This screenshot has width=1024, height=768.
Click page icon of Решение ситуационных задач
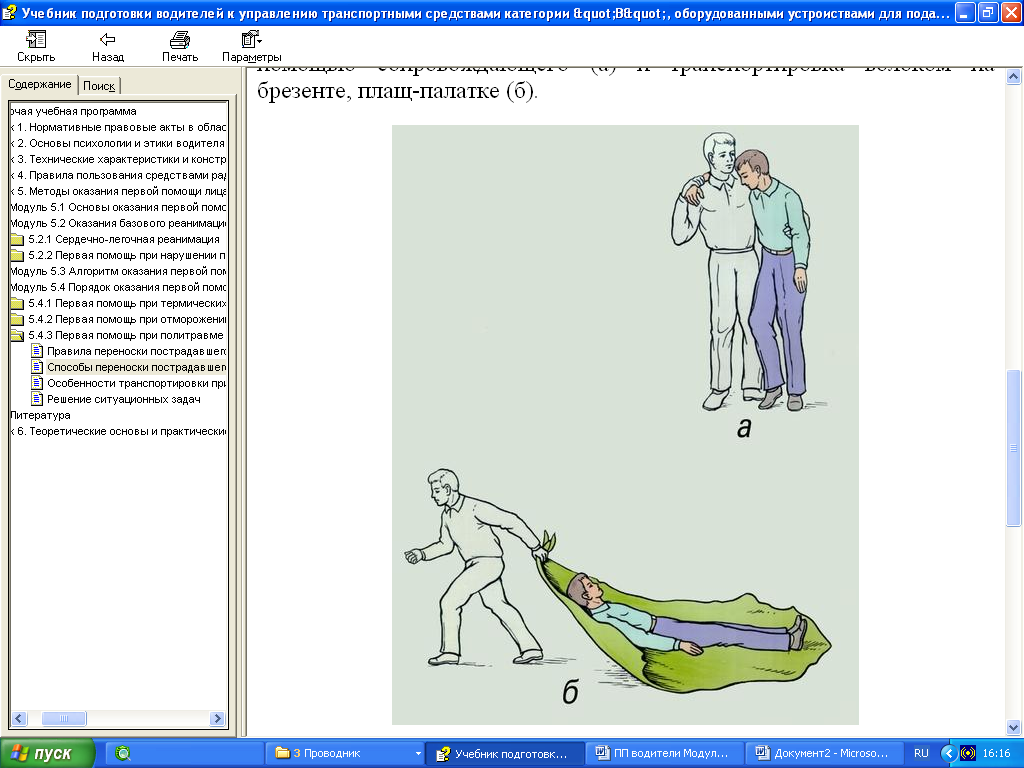(x=37, y=399)
